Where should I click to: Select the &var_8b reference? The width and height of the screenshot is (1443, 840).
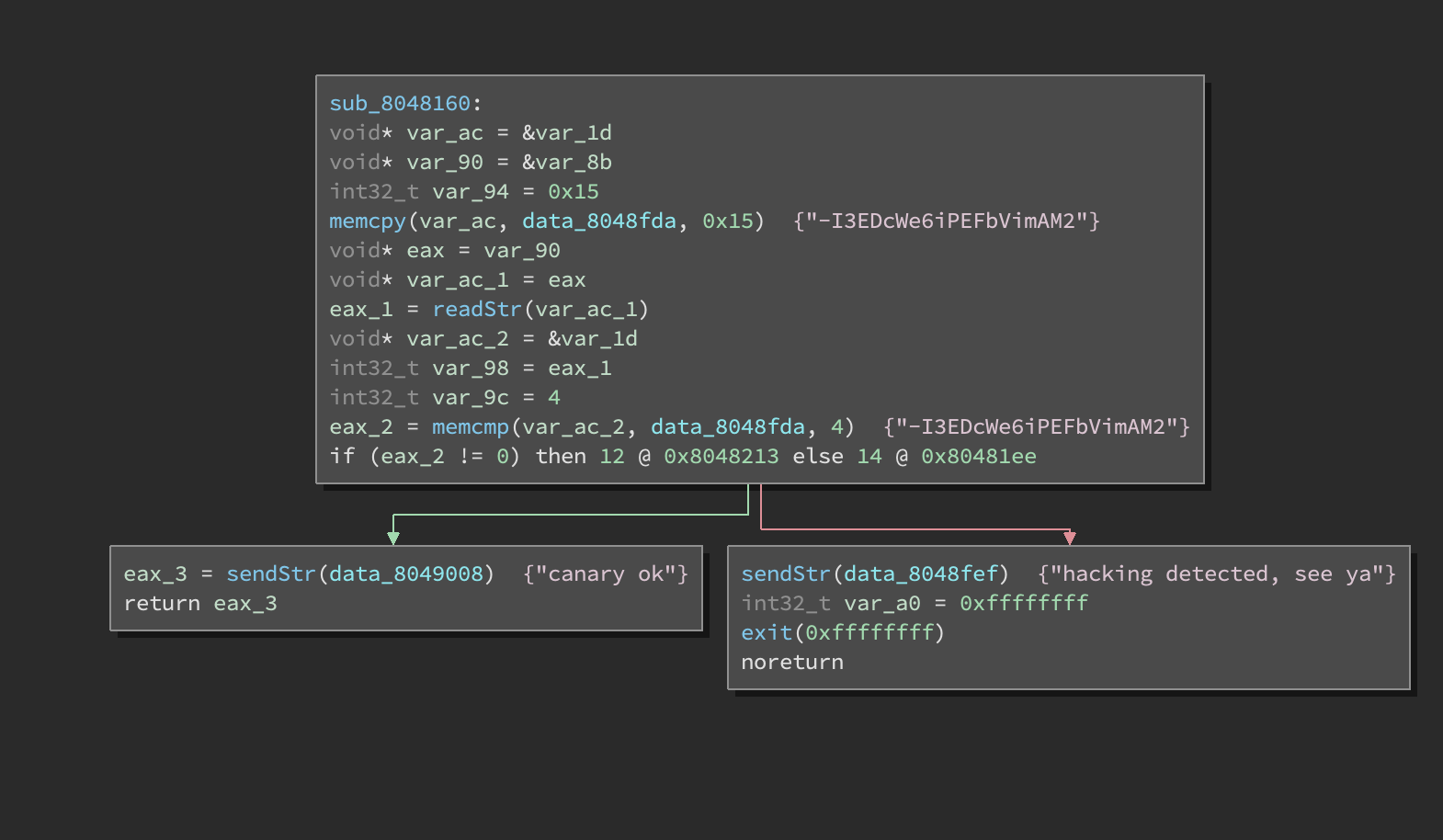click(566, 163)
